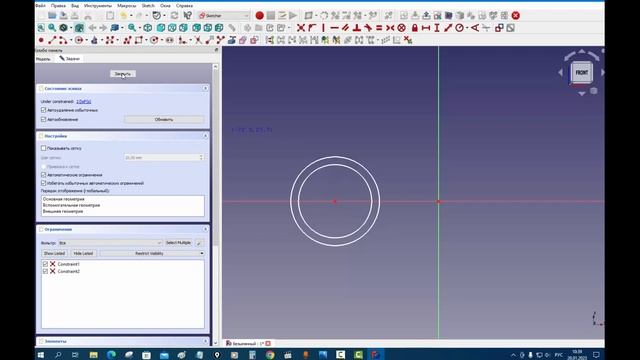Toggle Автоудаление избыточных checkbox
Screen dimensions: 640x360
point(44,110)
